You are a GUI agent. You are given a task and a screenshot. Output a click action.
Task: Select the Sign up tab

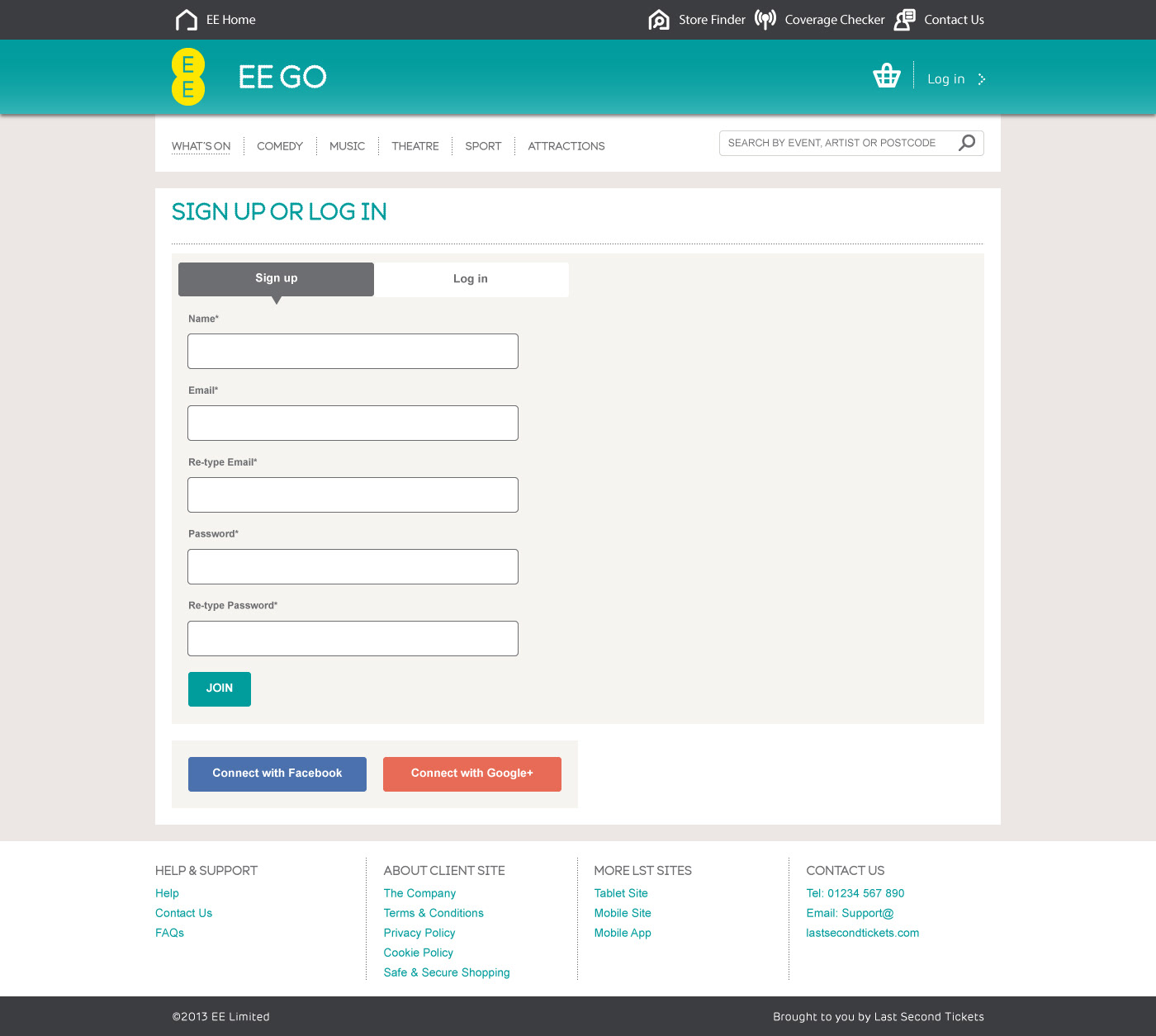pos(276,279)
